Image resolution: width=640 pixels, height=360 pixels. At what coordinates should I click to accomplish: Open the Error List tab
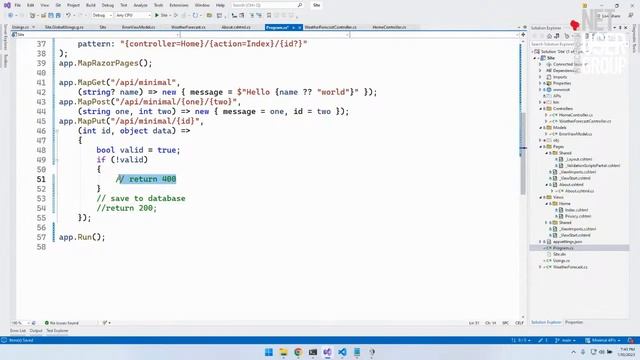[18, 331]
